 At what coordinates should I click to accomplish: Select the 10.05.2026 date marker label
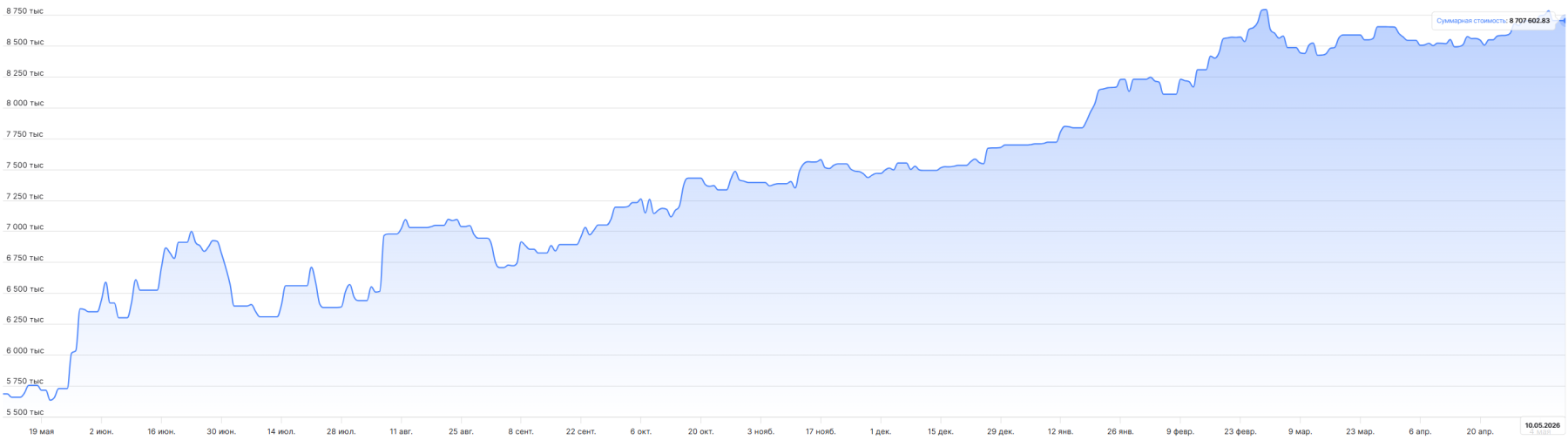pos(1543,425)
